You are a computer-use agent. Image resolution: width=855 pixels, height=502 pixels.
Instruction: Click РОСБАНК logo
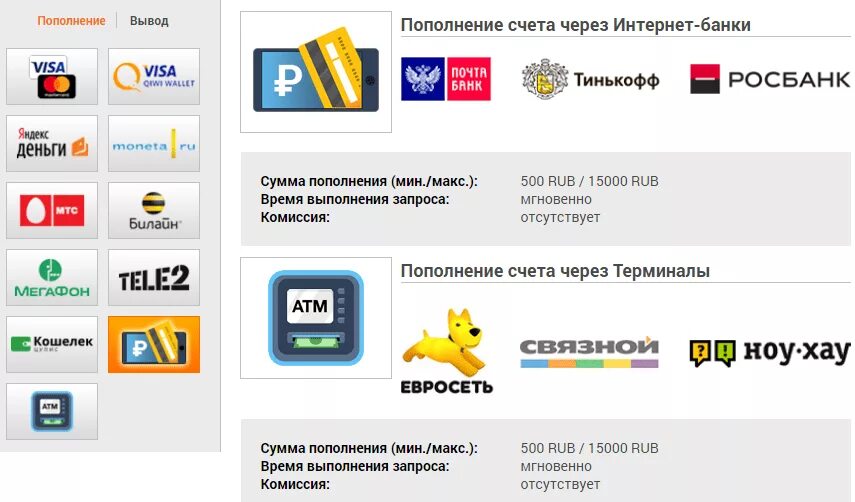770,79
